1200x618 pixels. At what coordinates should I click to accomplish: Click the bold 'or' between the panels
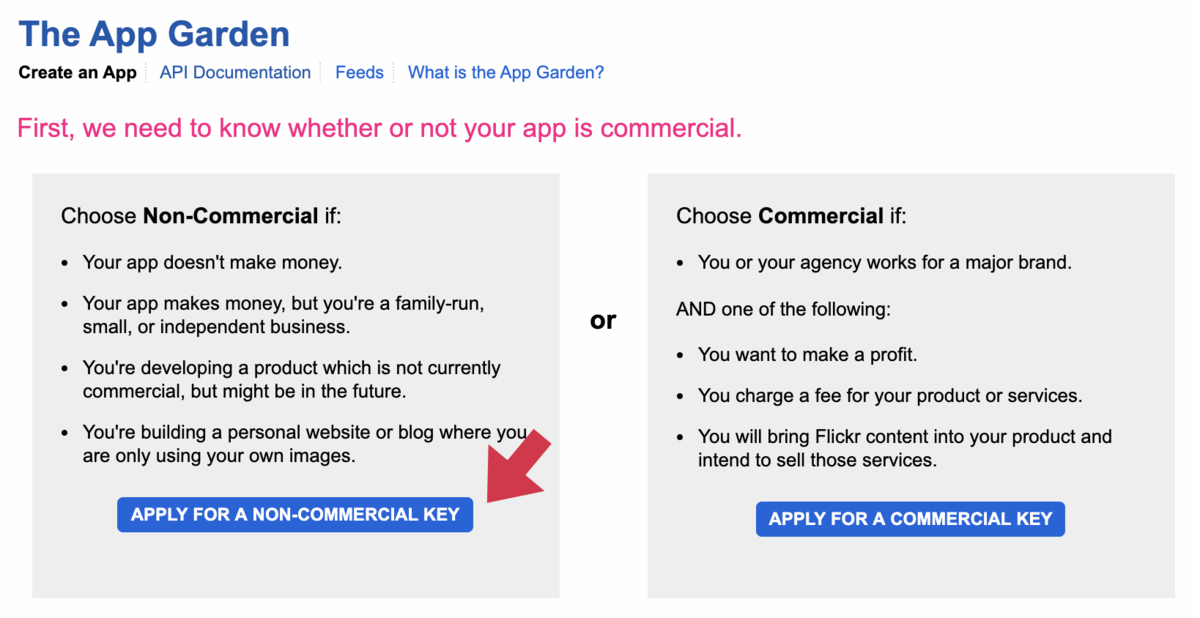pyautogui.click(x=603, y=321)
